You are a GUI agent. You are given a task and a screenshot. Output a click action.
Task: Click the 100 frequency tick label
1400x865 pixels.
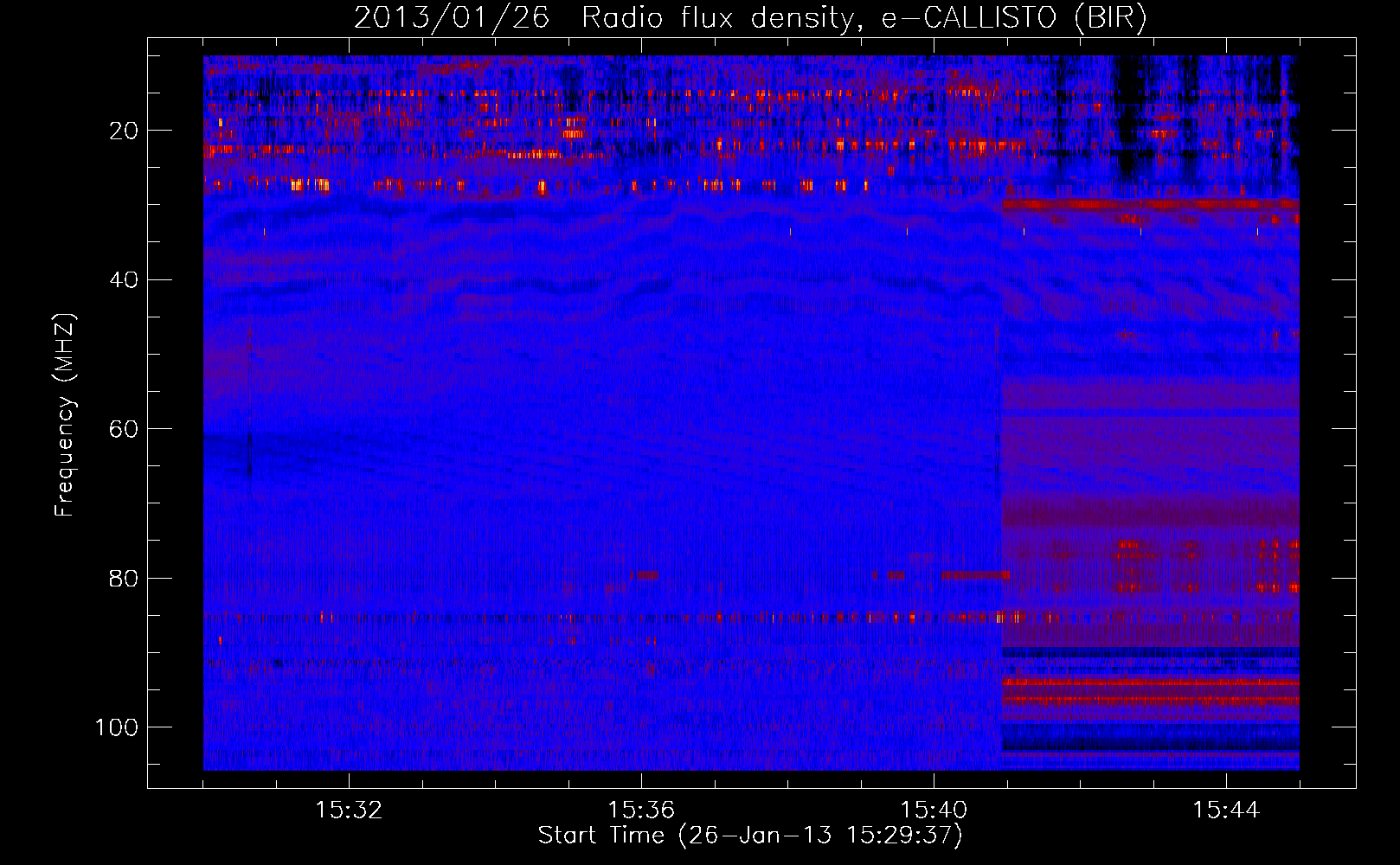point(117,727)
